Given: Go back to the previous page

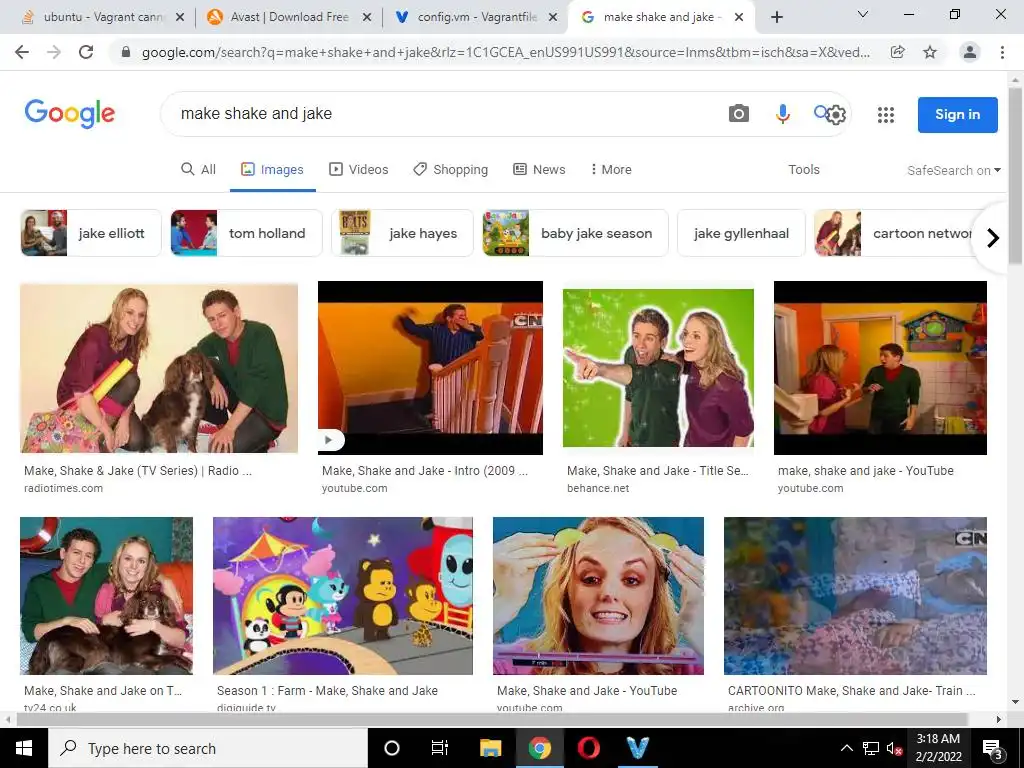Looking at the screenshot, I should click(22, 52).
